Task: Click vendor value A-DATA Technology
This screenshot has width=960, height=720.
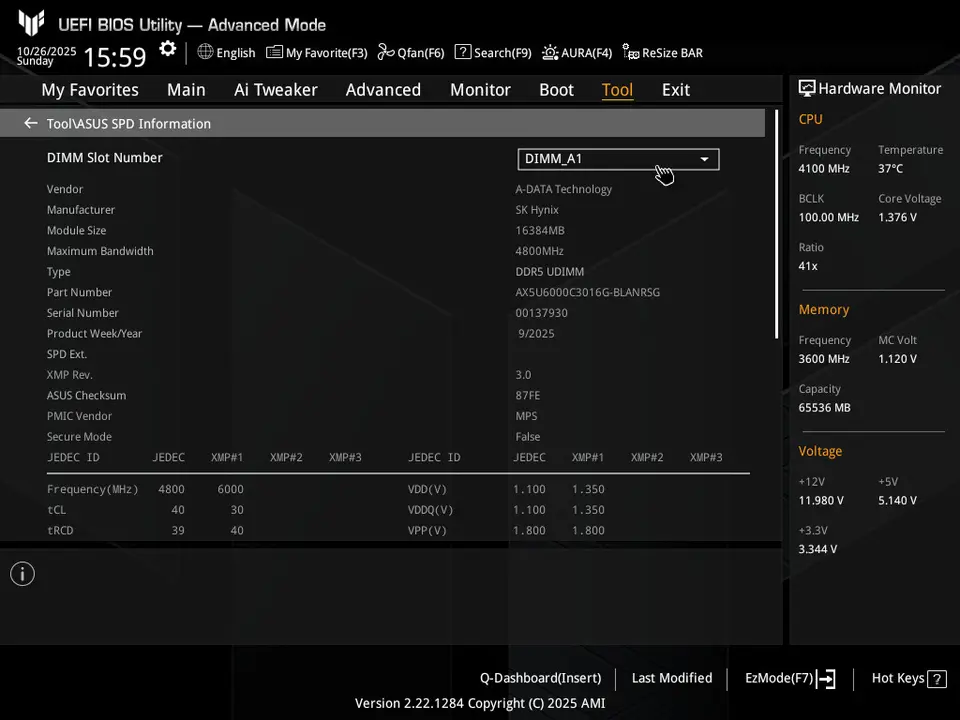Action: coord(563,189)
